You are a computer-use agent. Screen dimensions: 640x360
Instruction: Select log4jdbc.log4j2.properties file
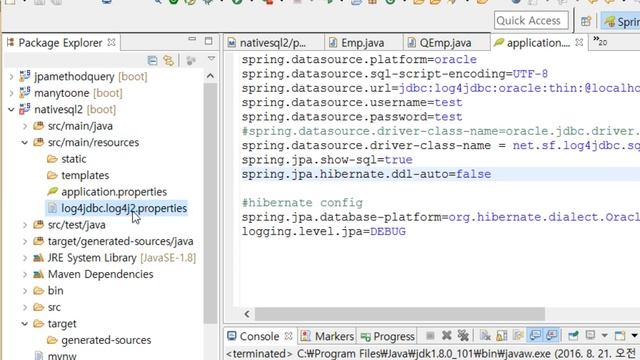click(124, 208)
